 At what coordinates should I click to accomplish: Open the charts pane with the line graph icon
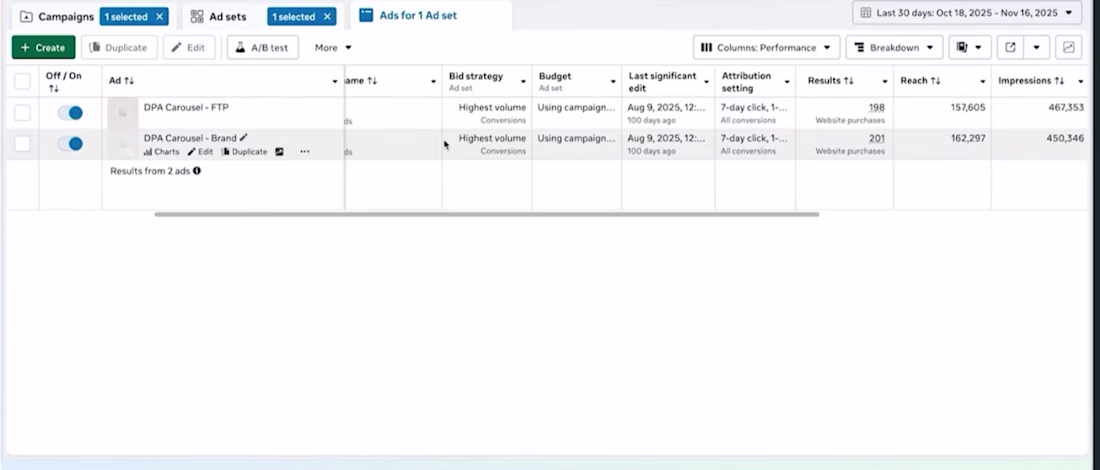tap(1068, 48)
